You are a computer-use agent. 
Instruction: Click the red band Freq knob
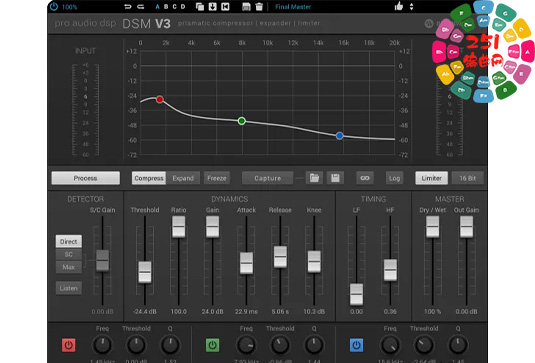click(102, 345)
